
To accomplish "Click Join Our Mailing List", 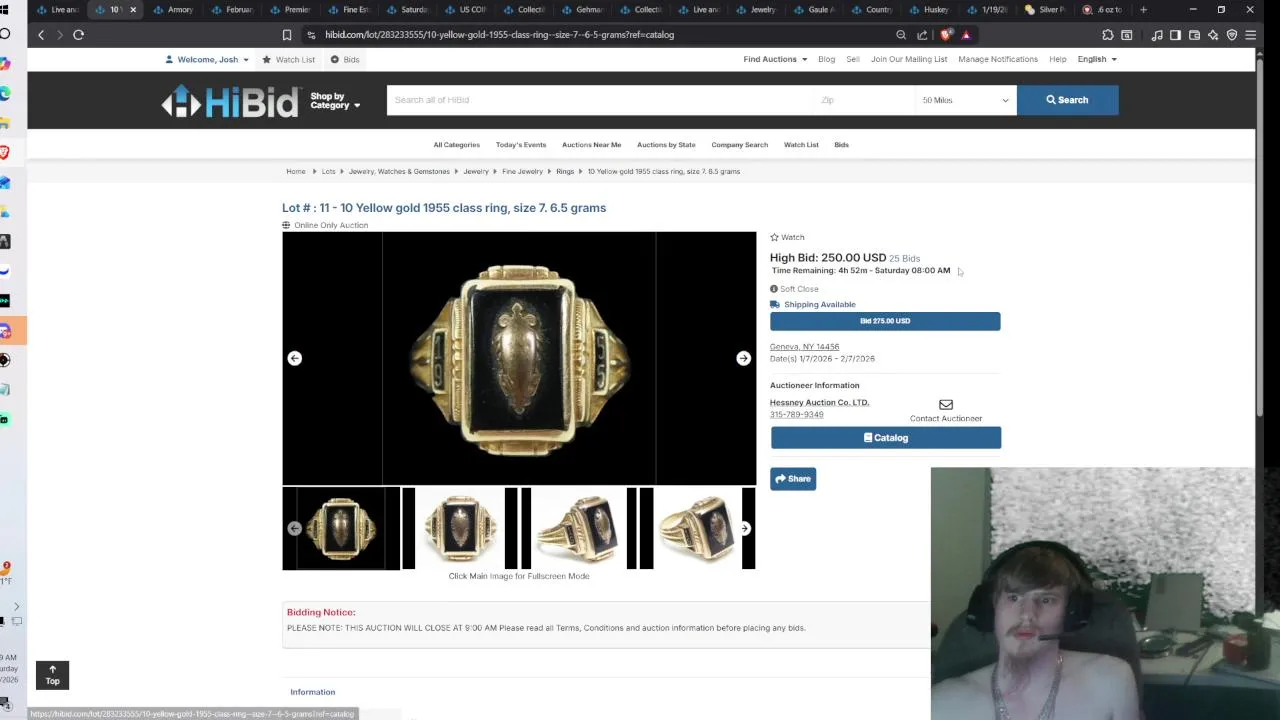I will 909,60.
